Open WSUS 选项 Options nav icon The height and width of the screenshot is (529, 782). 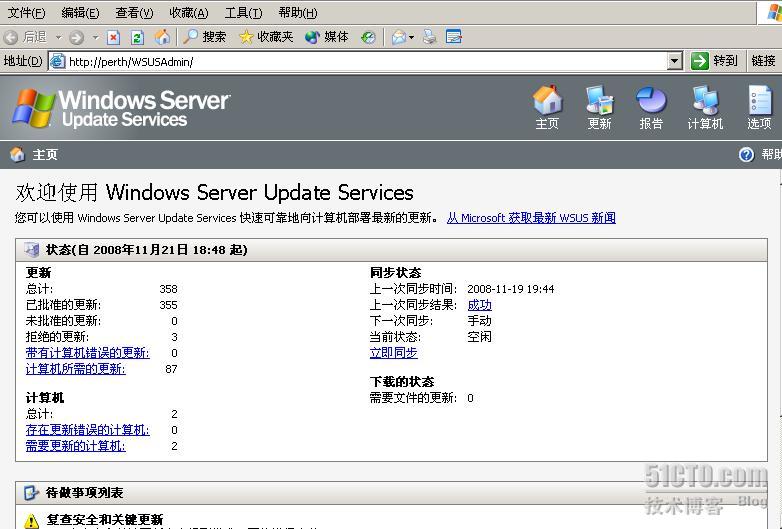[759, 107]
